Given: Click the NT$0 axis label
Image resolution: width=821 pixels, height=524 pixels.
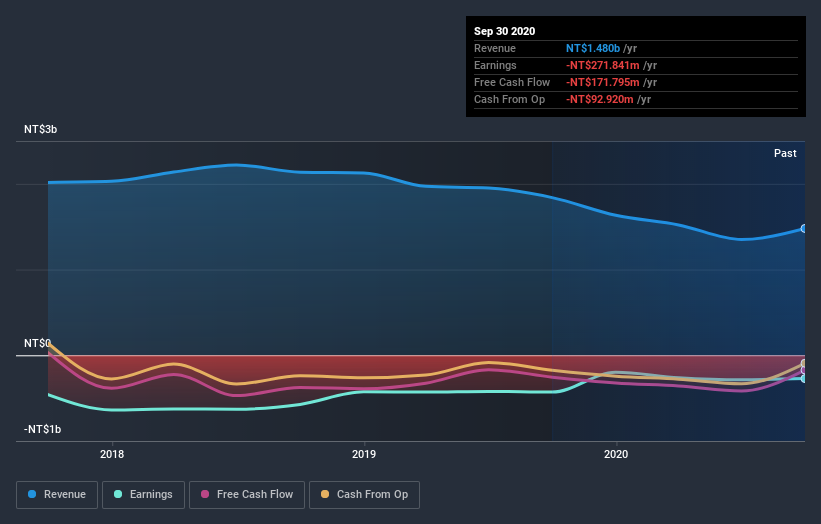Looking at the screenshot, I should pyautogui.click(x=37, y=343).
